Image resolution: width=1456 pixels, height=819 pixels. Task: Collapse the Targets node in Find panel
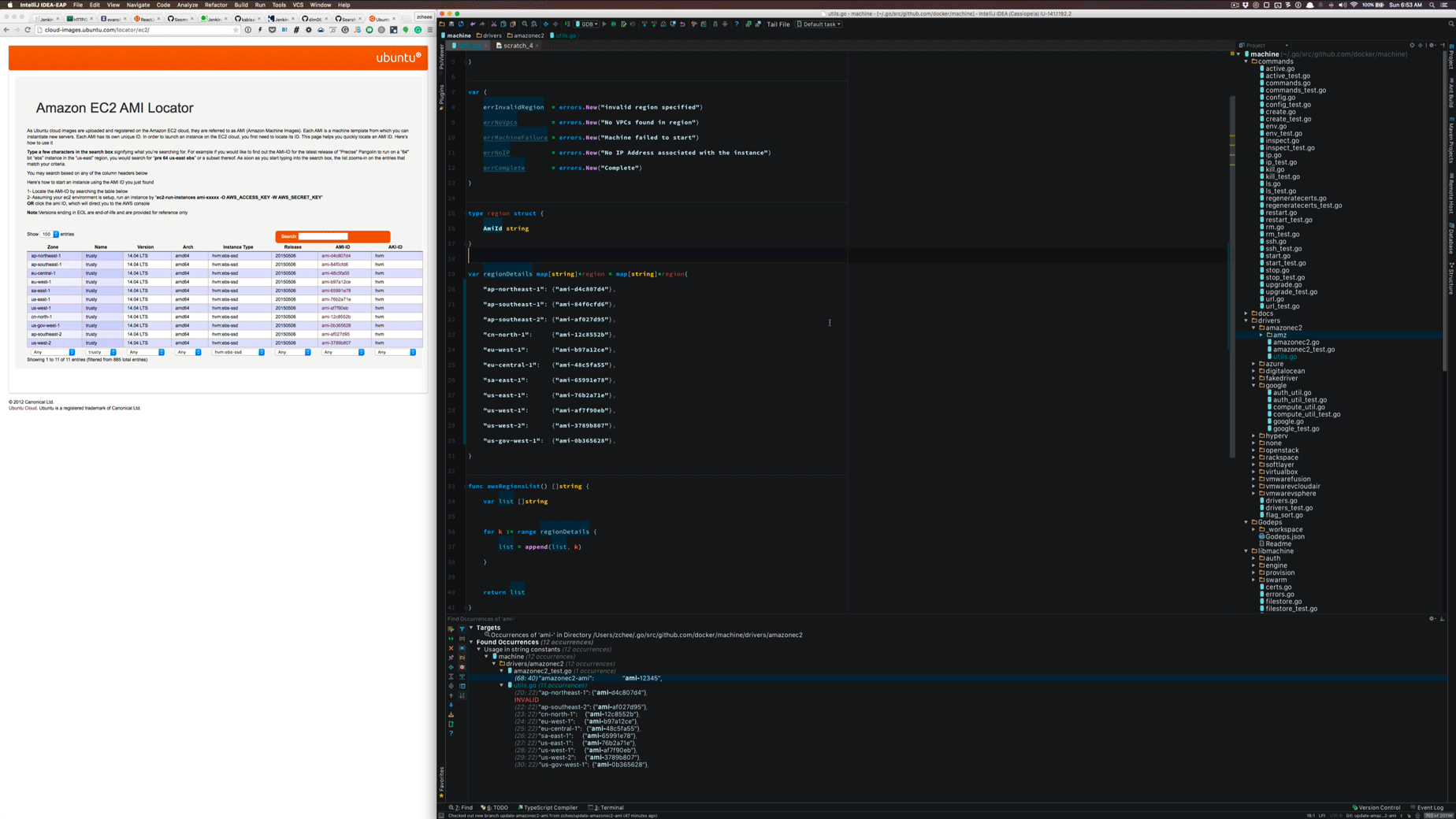(471, 628)
